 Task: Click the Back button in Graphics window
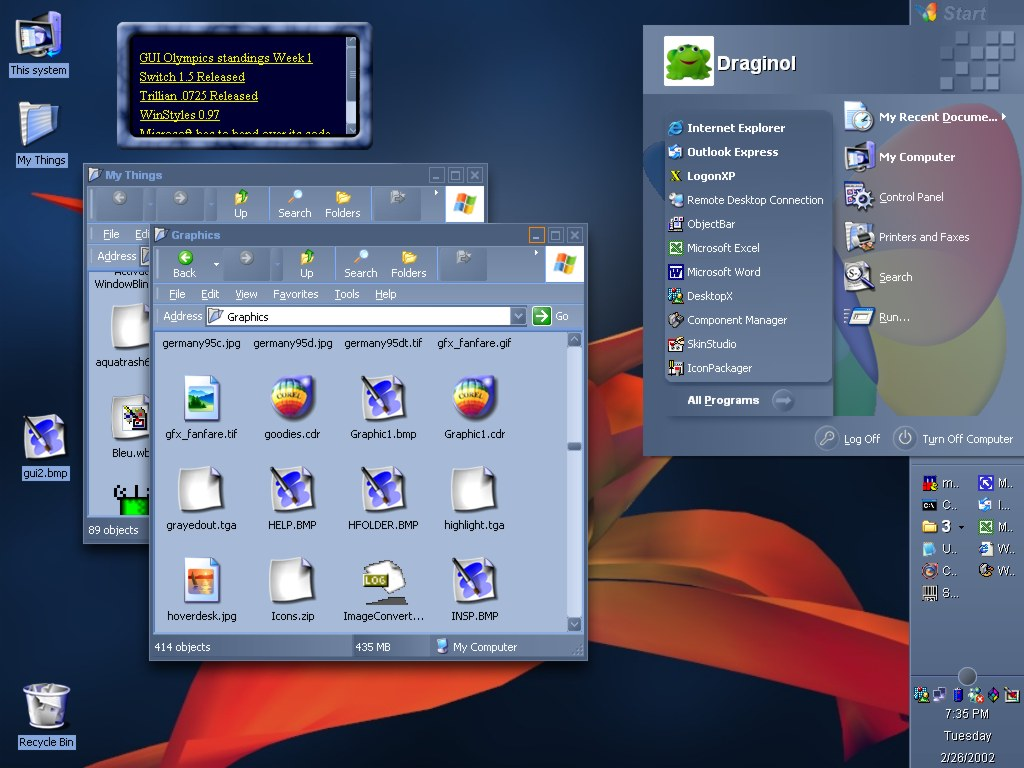tap(185, 264)
